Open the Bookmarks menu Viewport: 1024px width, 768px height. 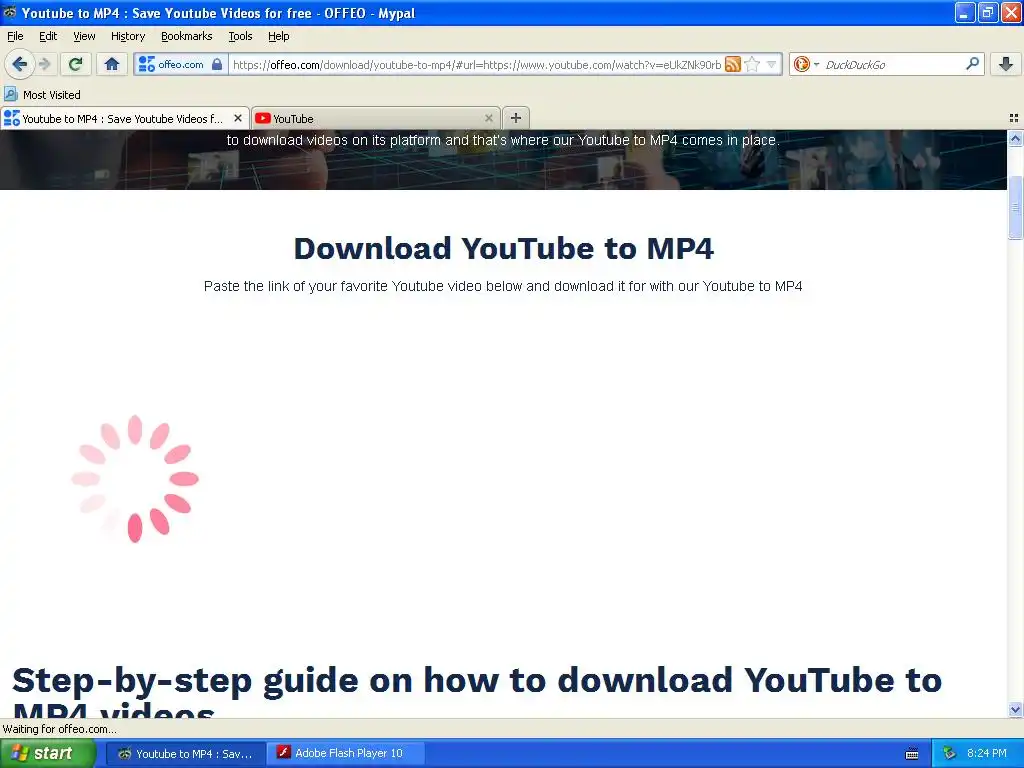click(x=187, y=36)
